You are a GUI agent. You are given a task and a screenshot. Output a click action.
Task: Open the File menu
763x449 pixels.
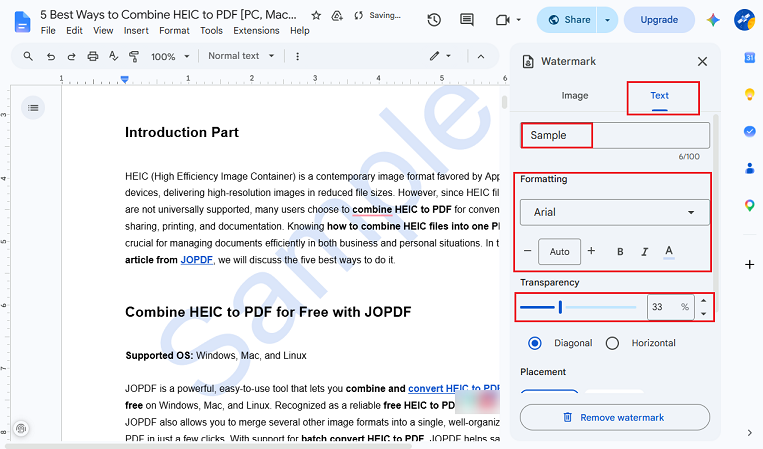point(48,31)
